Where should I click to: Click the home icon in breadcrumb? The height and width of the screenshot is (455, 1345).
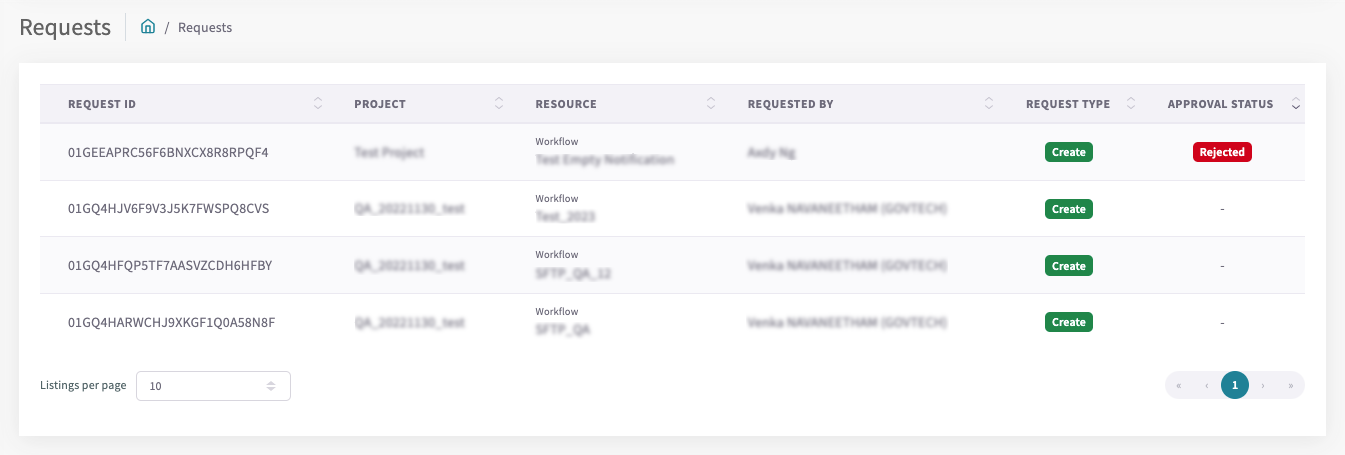[148, 27]
